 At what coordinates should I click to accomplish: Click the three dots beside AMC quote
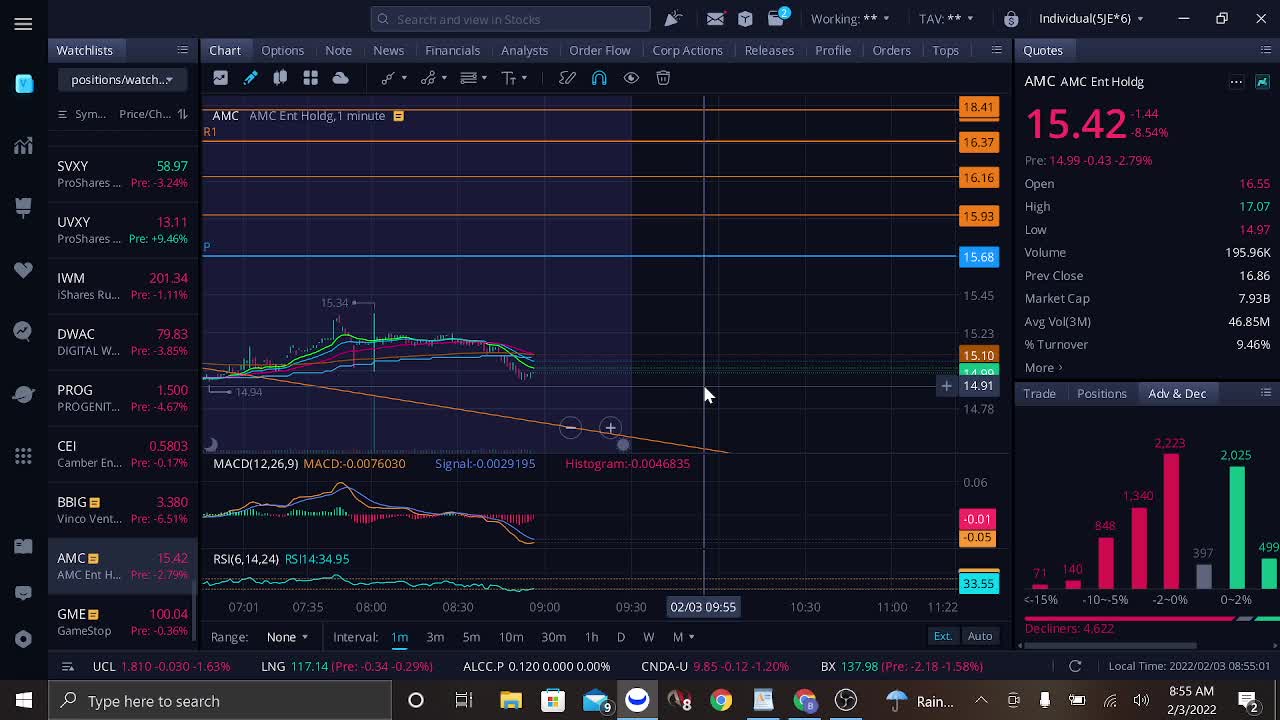tap(1236, 82)
